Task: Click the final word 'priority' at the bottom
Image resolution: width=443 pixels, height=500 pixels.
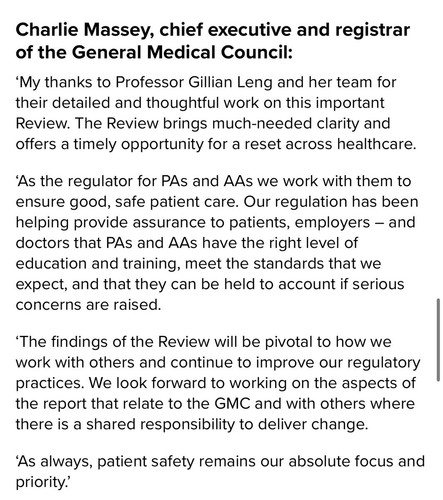Action: coord(40,483)
